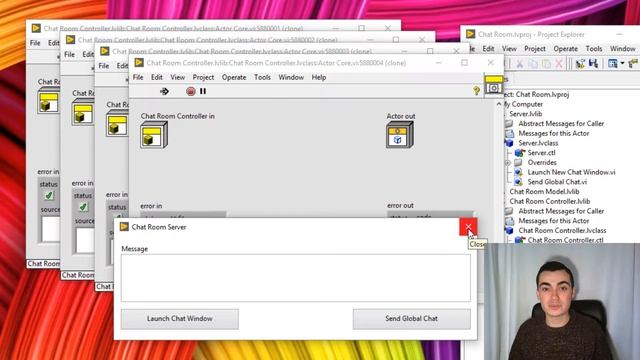Expand the Overrides folder node
The width and height of the screenshot is (640, 360).
tap(508, 162)
